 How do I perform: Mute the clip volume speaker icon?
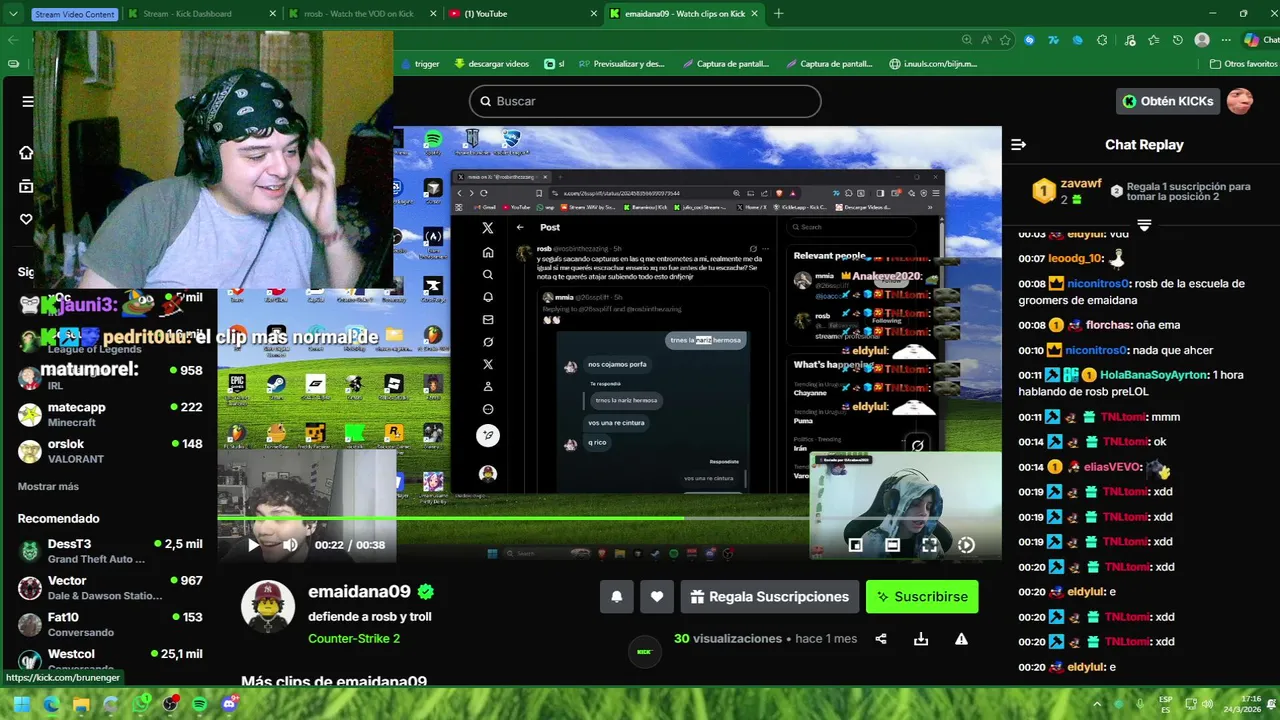point(290,545)
